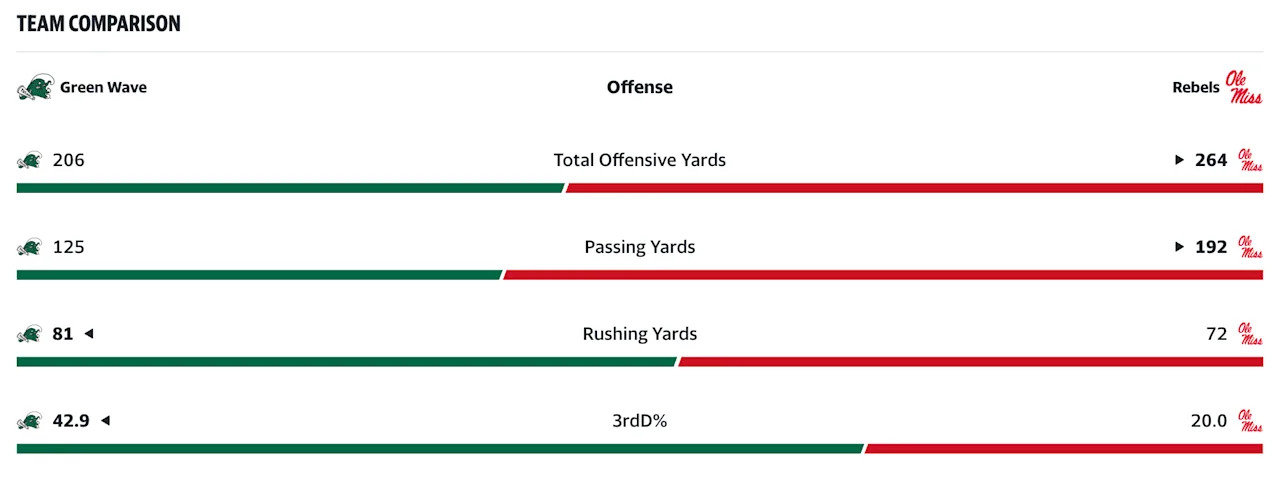
Task: Click Ole Miss icon beside 264 yards
Action: pyautogui.click(x=1250, y=160)
